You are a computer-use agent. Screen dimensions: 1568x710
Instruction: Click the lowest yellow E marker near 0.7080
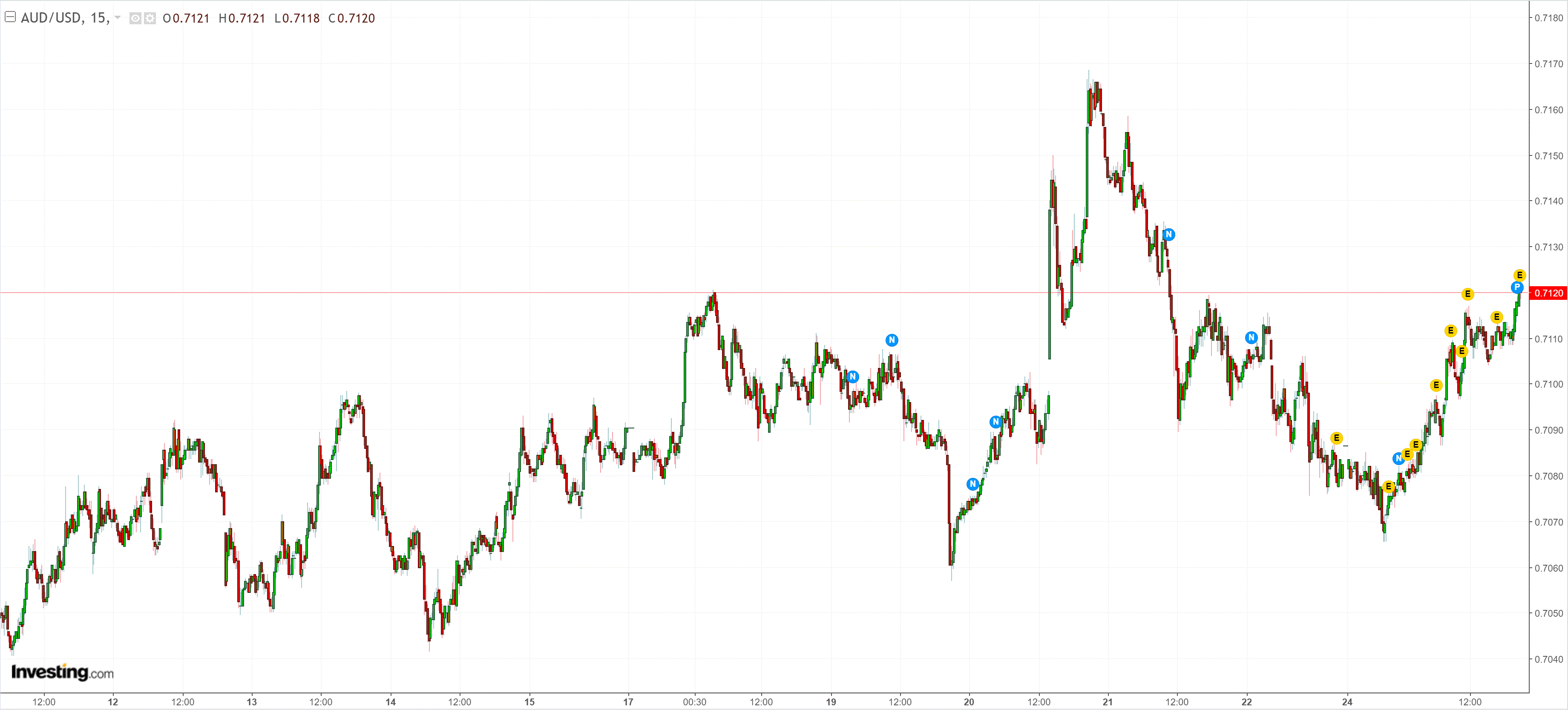[1388, 486]
